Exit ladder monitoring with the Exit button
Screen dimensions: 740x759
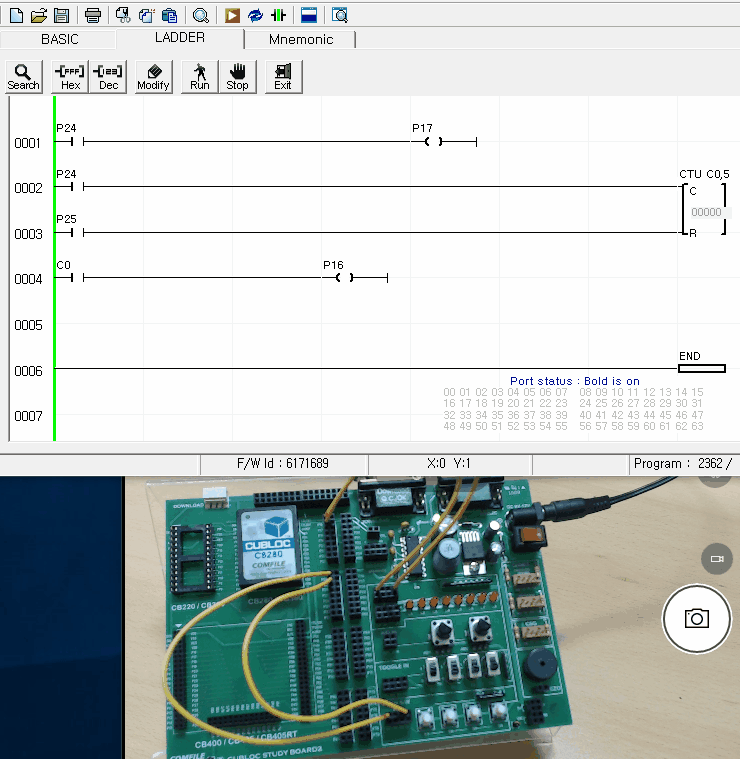(283, 77)
